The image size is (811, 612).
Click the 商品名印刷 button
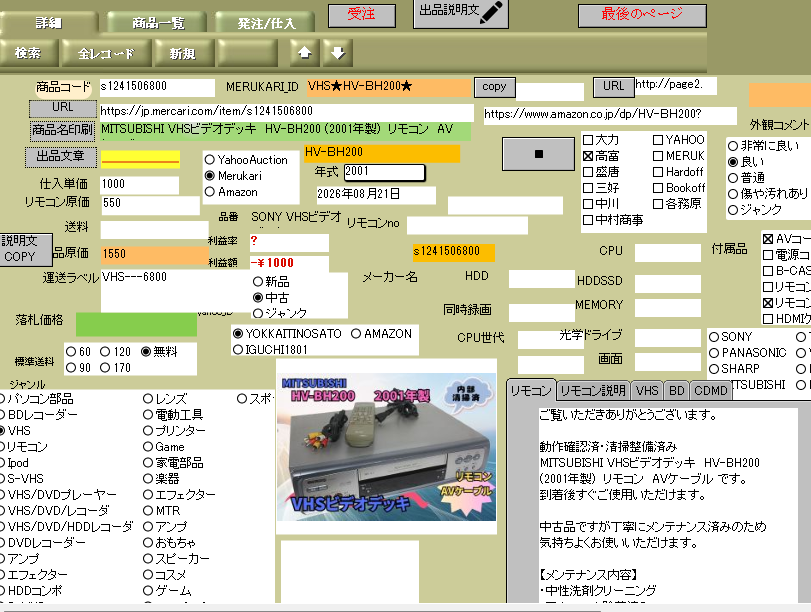(63, 130)
